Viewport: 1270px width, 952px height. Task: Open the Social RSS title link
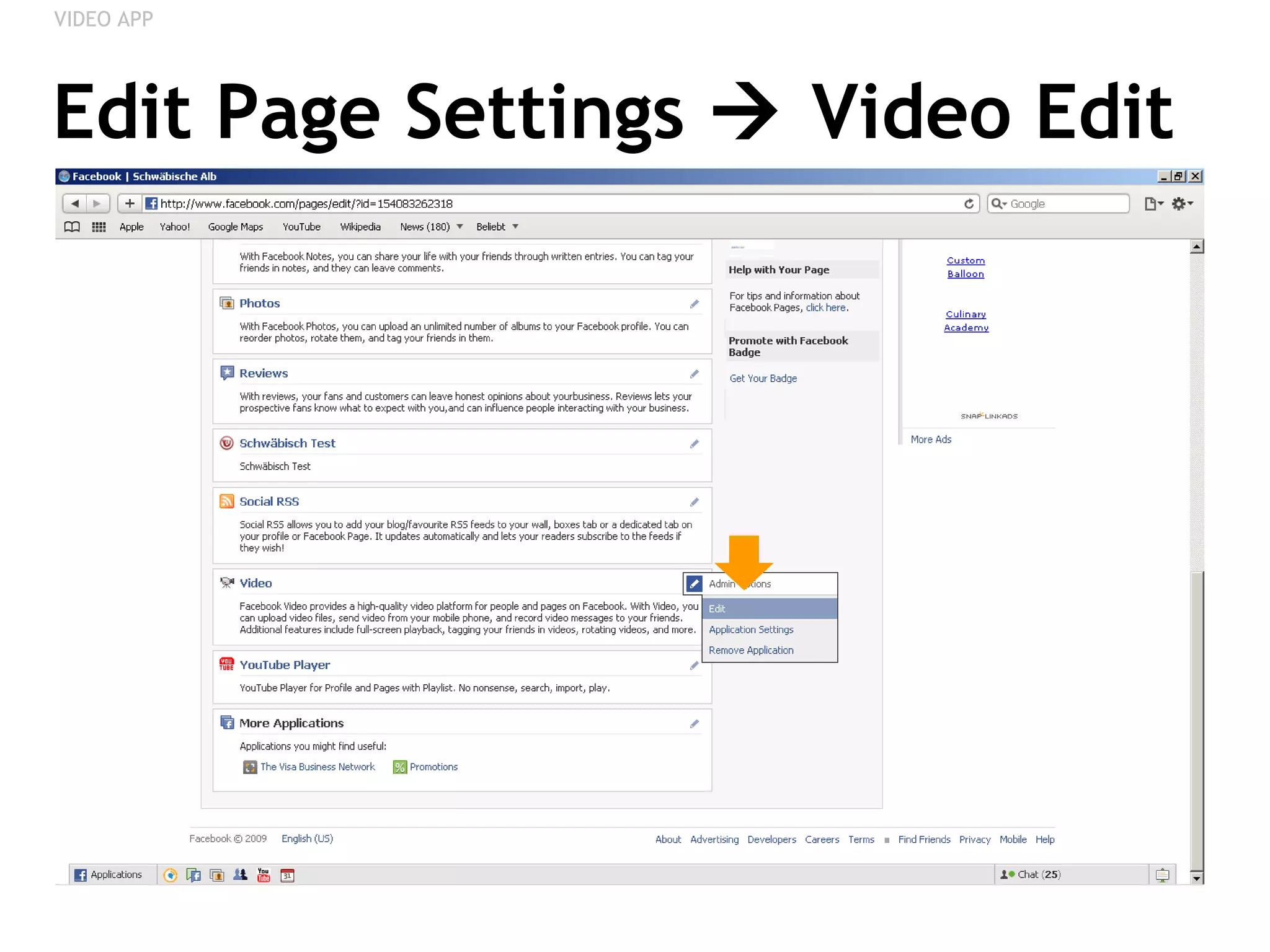coord(269,501)
